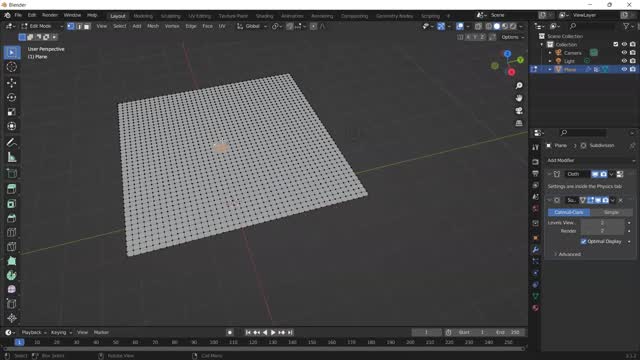This screenshot has width=640, height=360.
Task: Toggle X-Ray display in viewport header
Action: point(478,26)
